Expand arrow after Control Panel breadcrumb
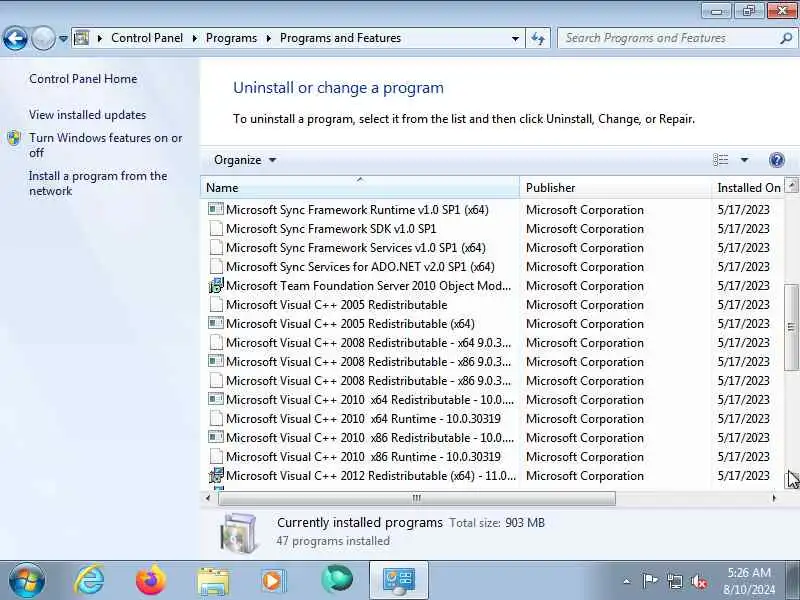Screen dimensions: 800x600 point(194,38)
